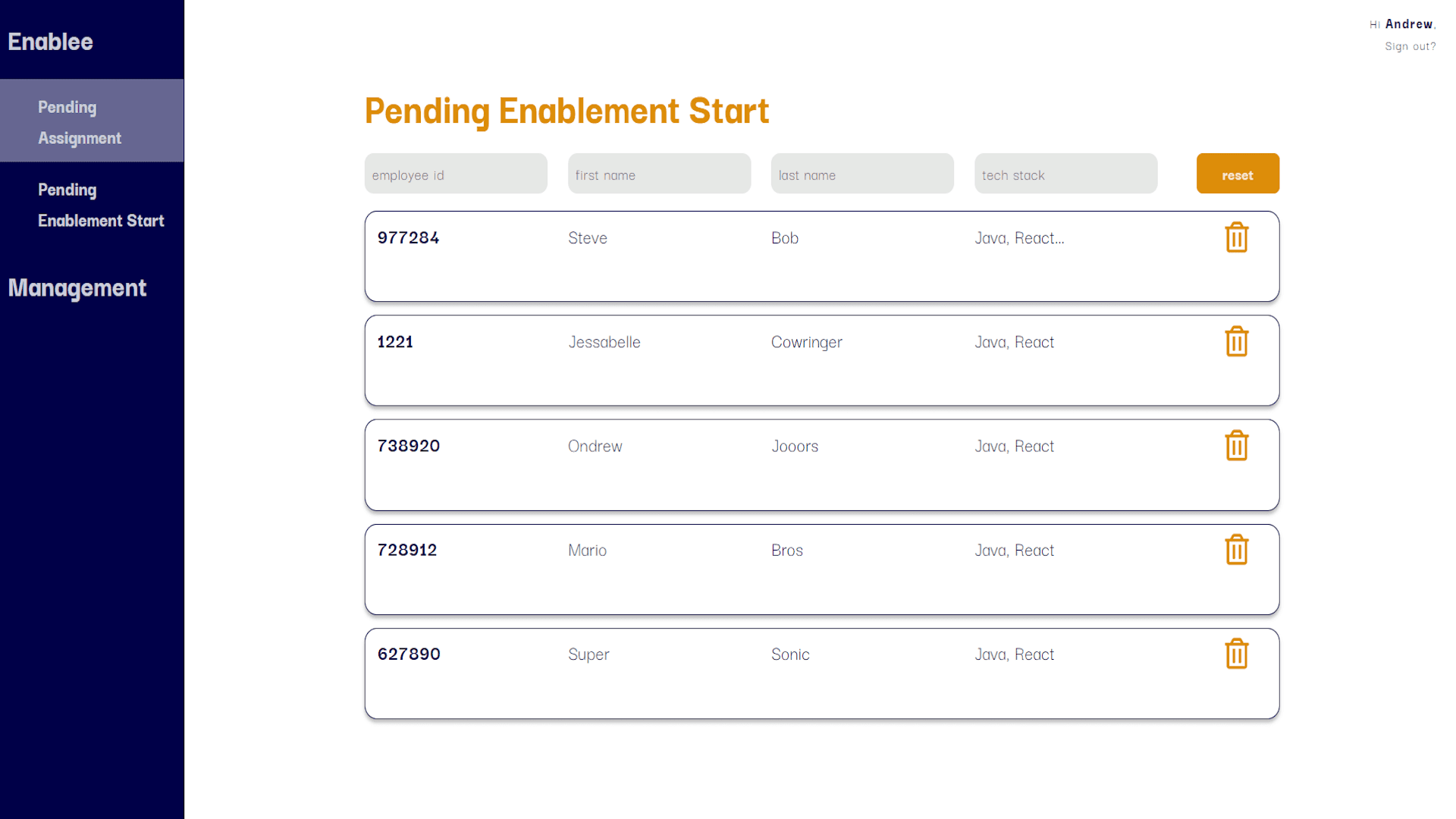Click the tech stack filter field

(x=1065, y=174)
